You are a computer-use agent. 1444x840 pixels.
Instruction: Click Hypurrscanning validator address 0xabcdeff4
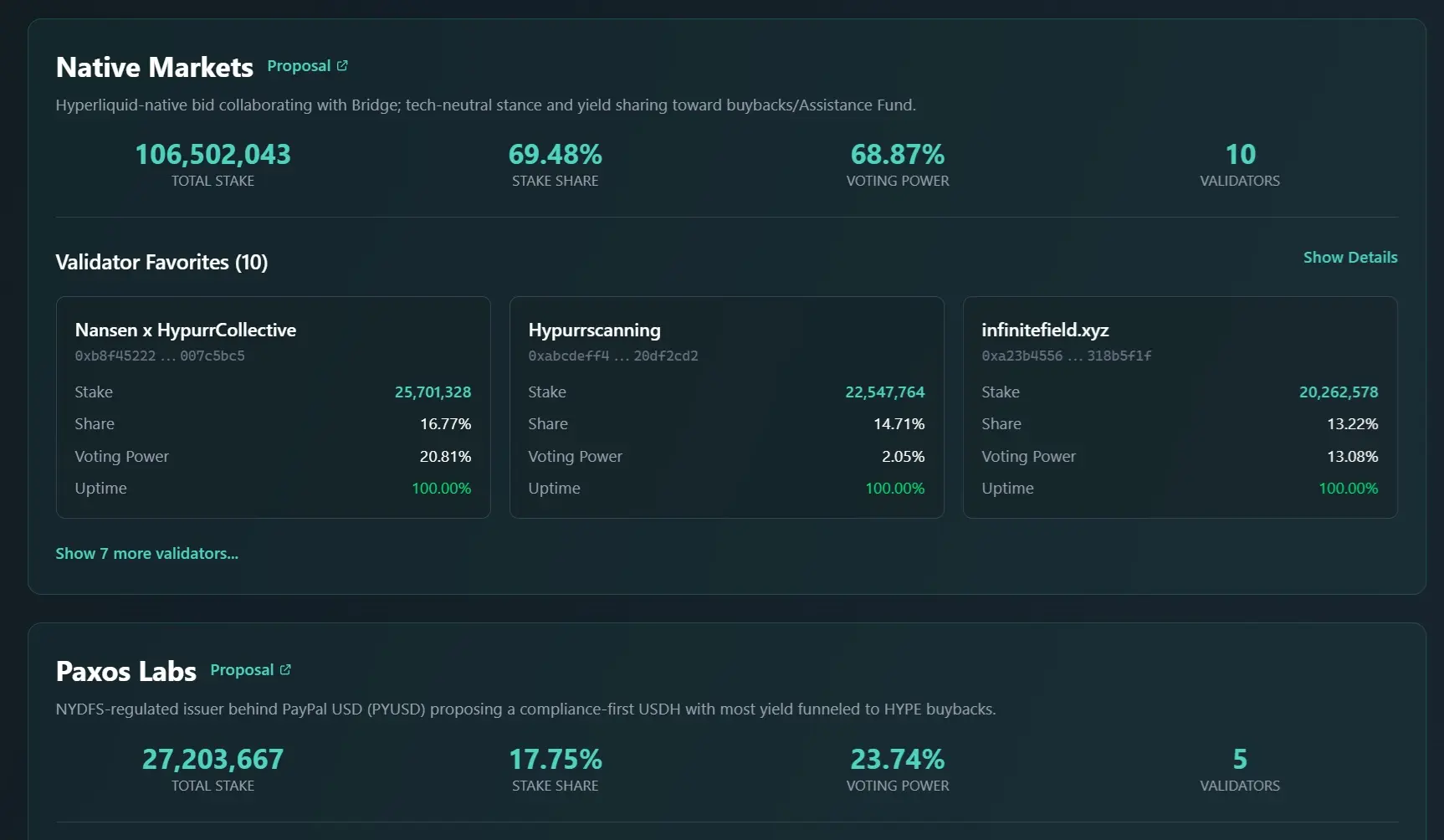(613, 356)
